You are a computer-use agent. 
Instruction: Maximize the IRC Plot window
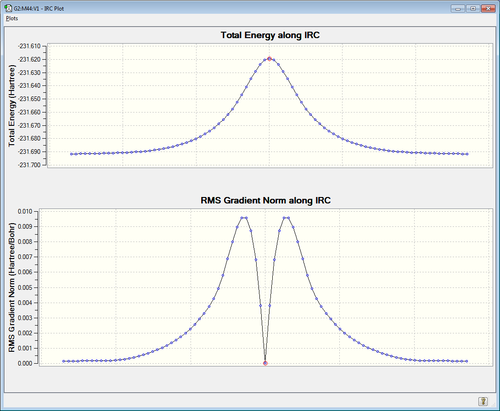coord(473,9)
